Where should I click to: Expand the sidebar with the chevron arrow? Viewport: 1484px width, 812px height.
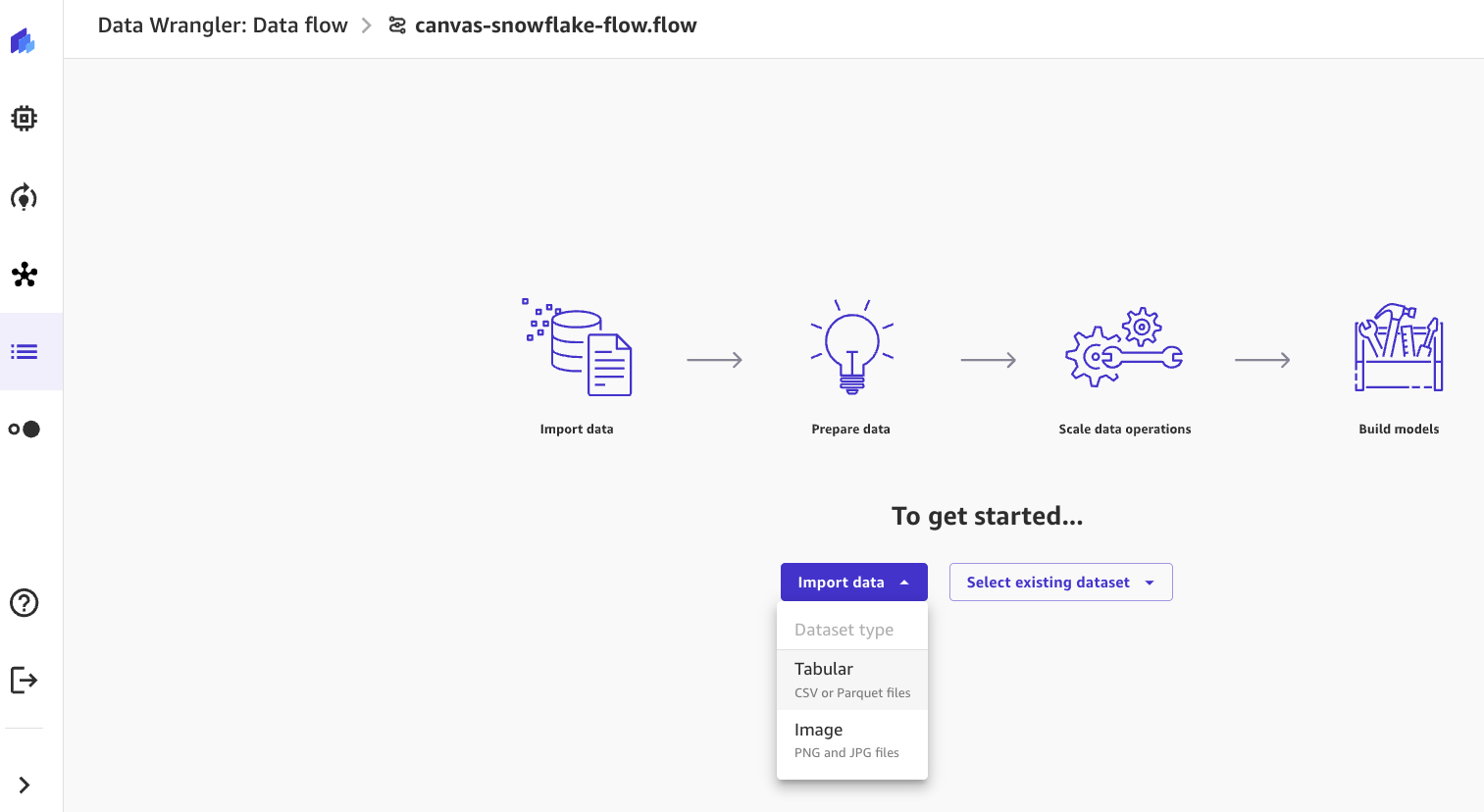pos(25,785)
